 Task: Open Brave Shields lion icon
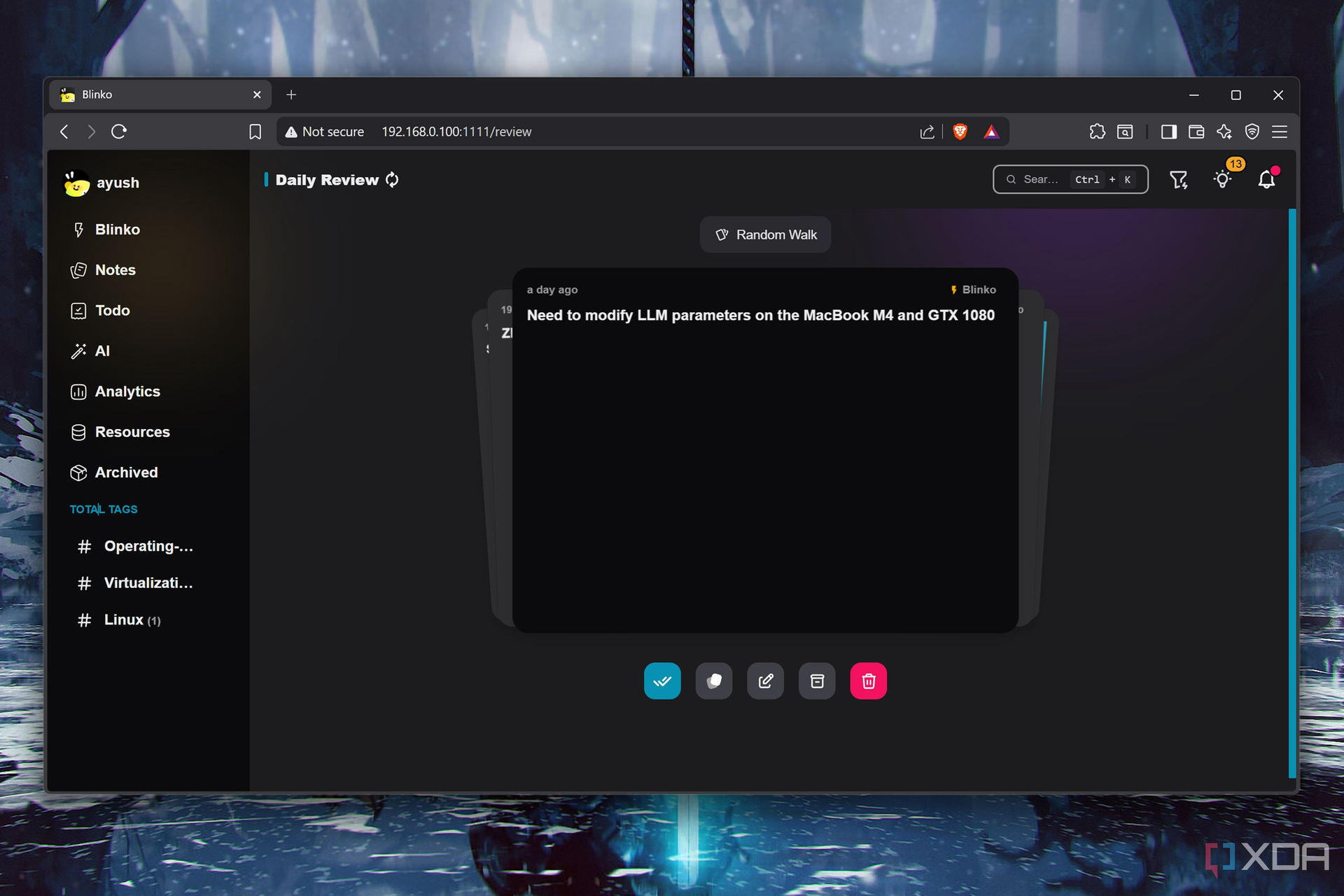tap(960, 132)
